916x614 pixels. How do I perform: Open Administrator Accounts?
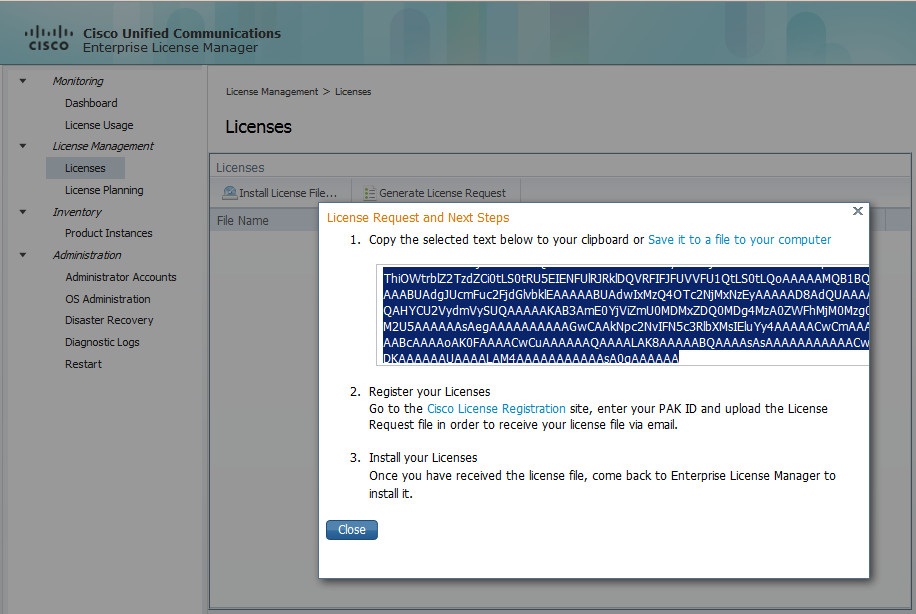click(121, 277)
